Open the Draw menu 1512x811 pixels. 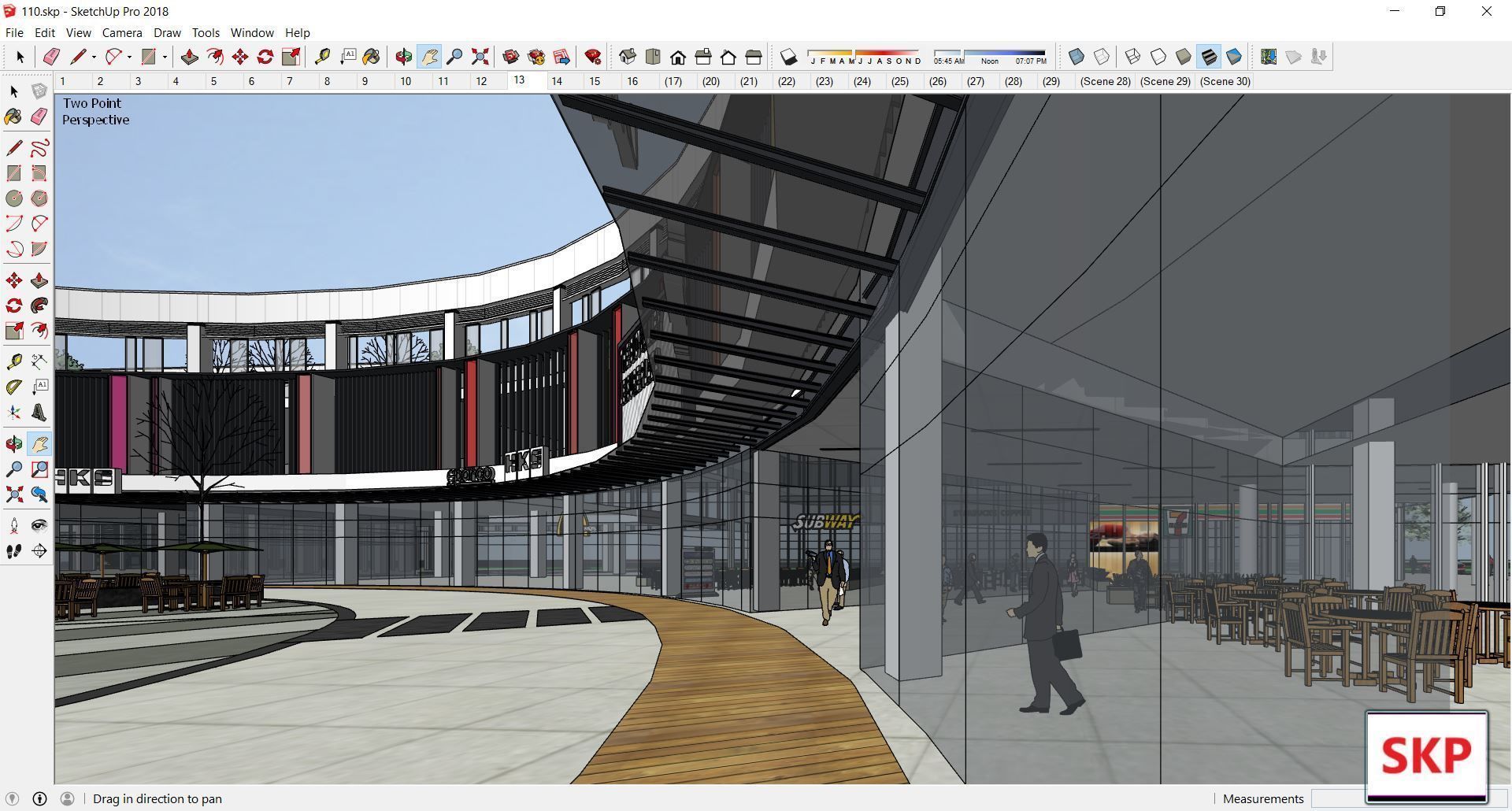167,32
